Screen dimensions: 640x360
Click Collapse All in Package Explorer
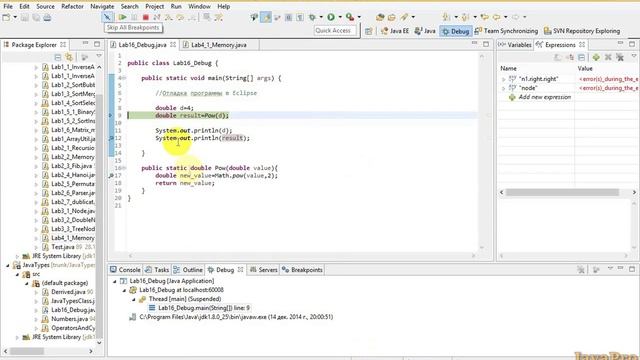click(58, 57)
